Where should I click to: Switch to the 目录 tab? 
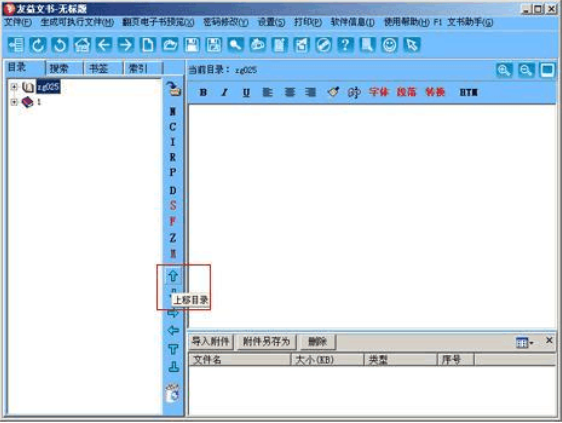pos(17,67)
